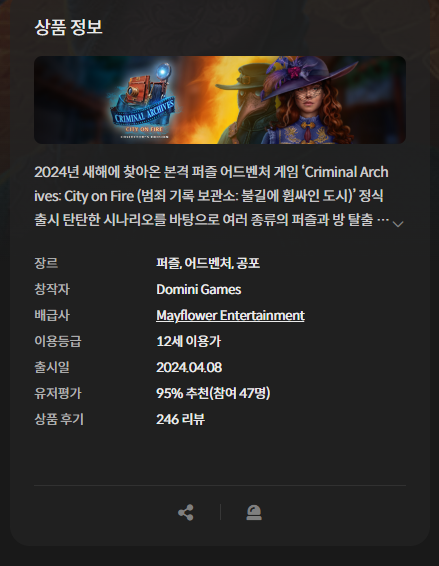Viewport: 439px width, 566px height.
Task: Click the 유저평가 row label
Action: [58, 393]
